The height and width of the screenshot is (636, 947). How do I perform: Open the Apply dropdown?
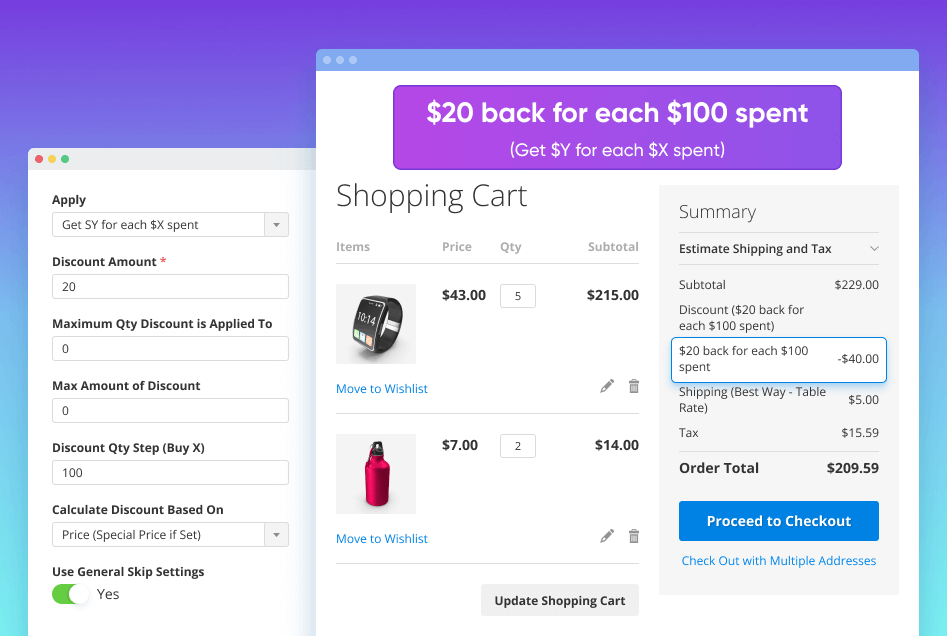click(x=170, y=225)
